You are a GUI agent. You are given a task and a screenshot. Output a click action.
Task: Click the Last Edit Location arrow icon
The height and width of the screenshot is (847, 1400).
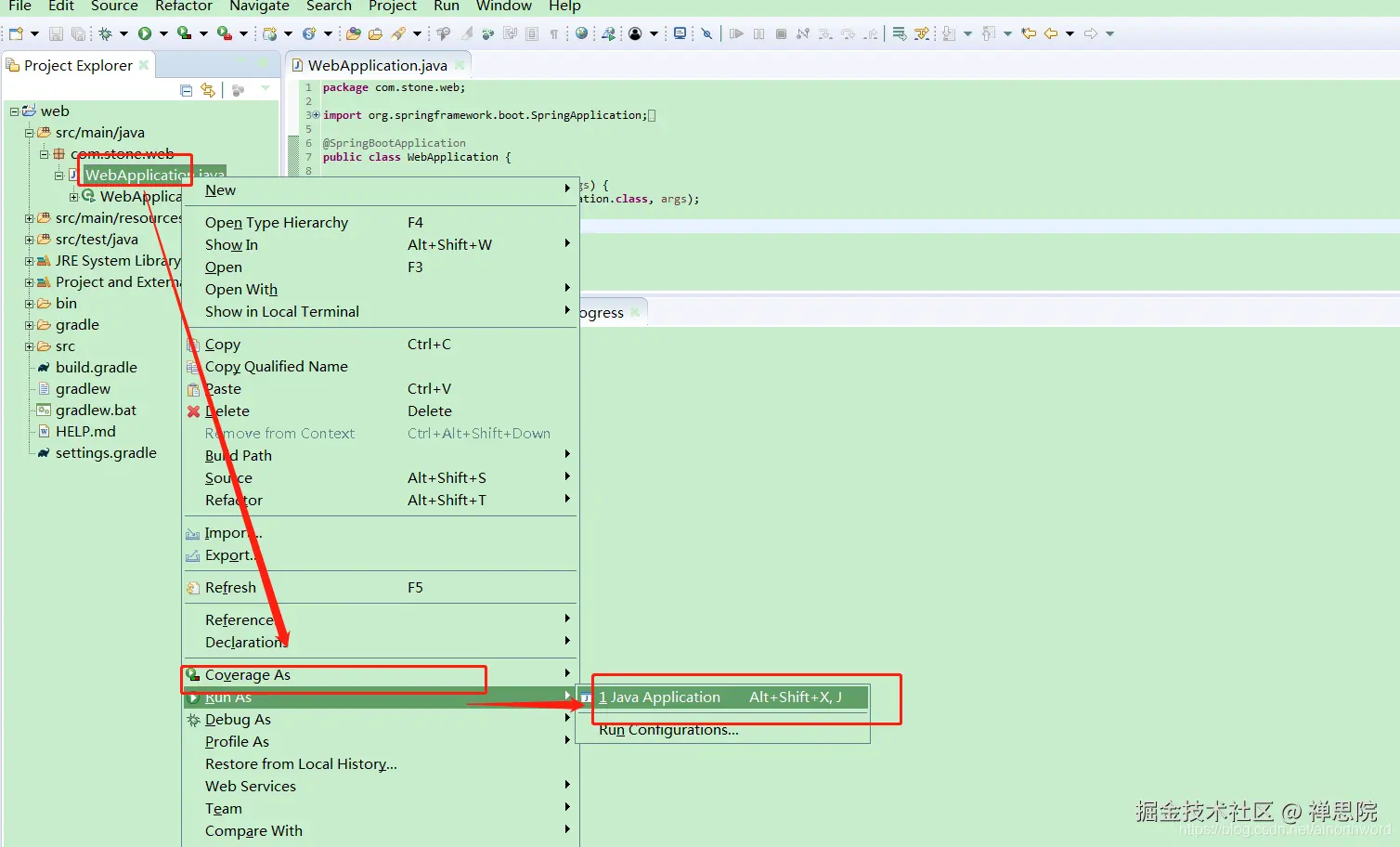(x=1029, y=33)
